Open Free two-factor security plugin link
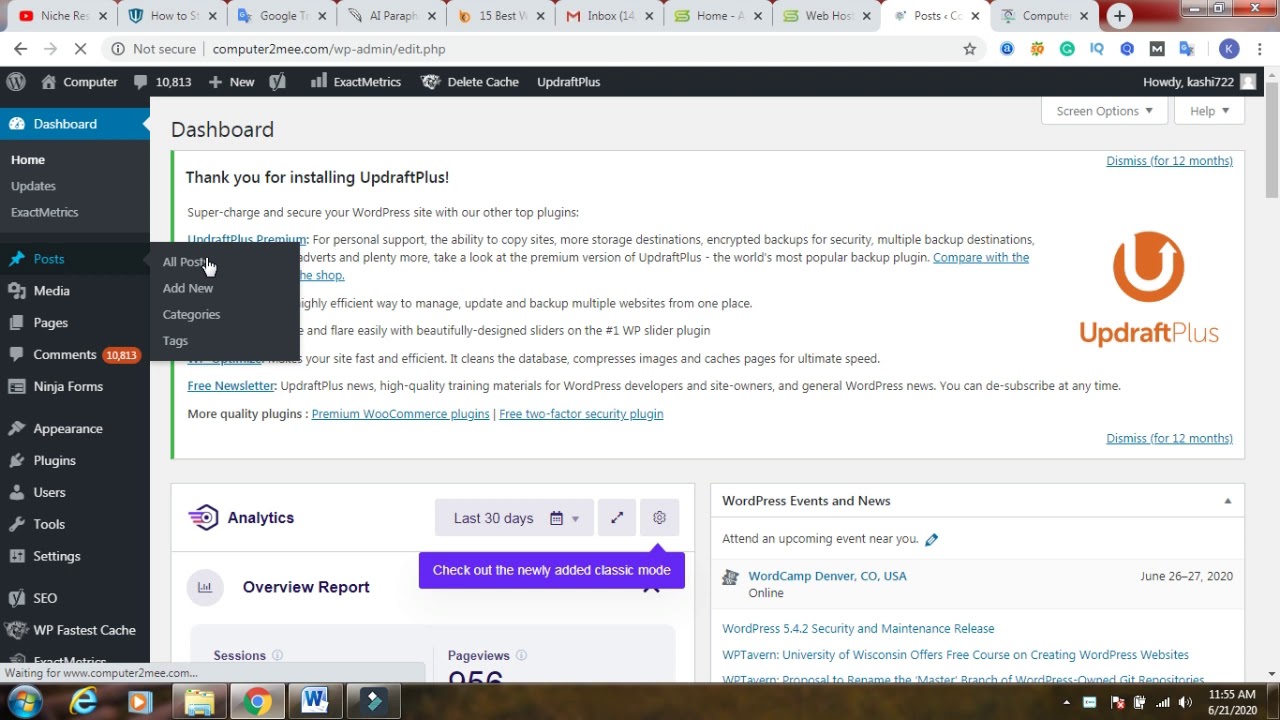1280x720 pixels. (x=581, y=414)
